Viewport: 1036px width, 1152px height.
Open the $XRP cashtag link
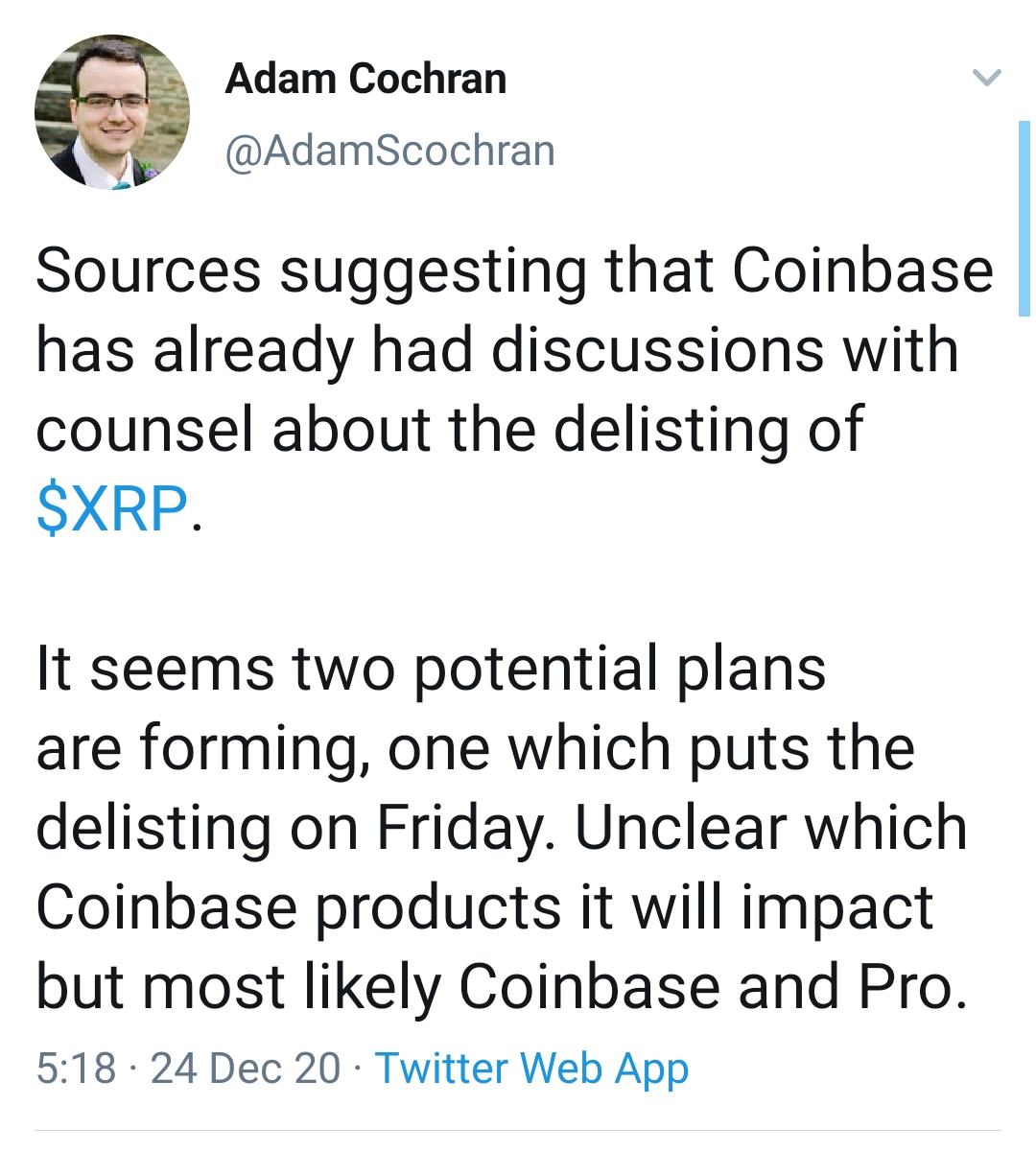click(111, 508)
